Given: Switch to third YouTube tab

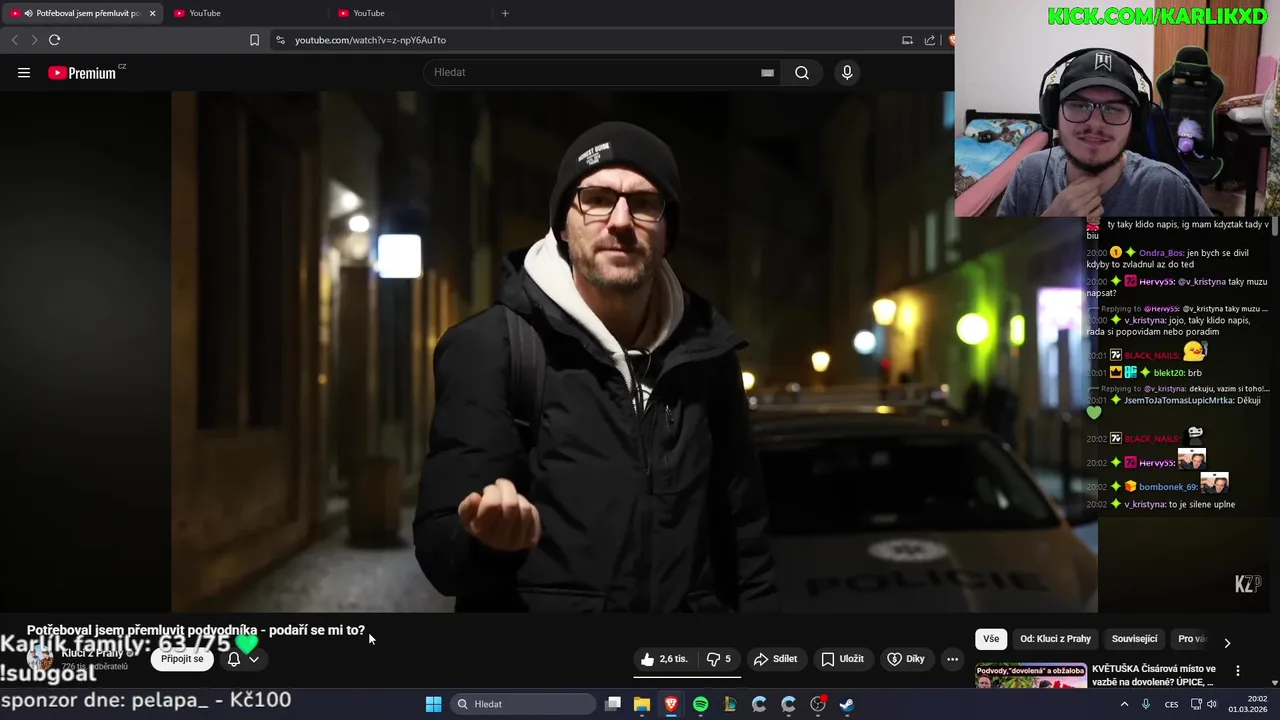Looking at the screenshot, I should 410,13.
